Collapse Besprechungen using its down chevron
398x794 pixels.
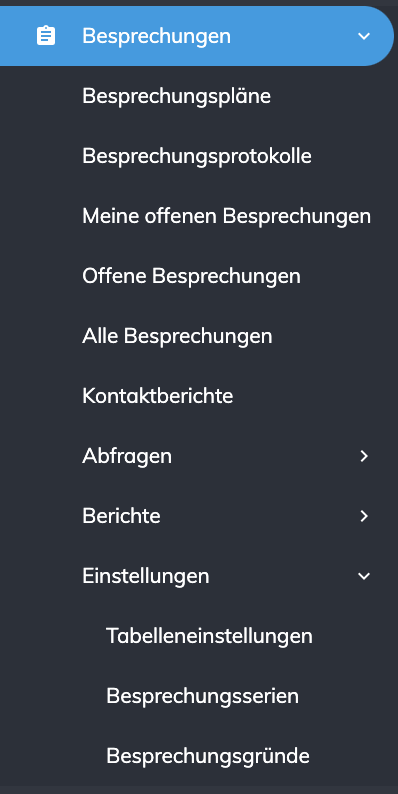click(x=364, y=36)
